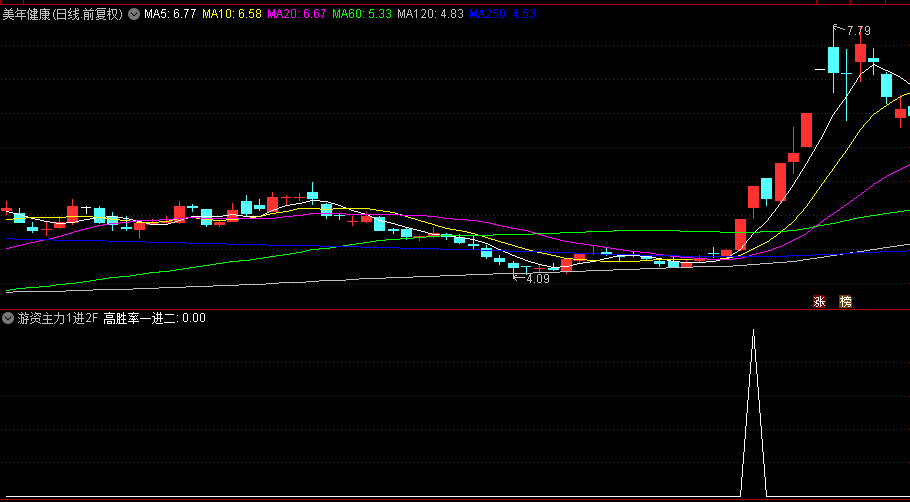Click the 榜 marker icon
Viewport: 910px width, 502px height.
846,301
